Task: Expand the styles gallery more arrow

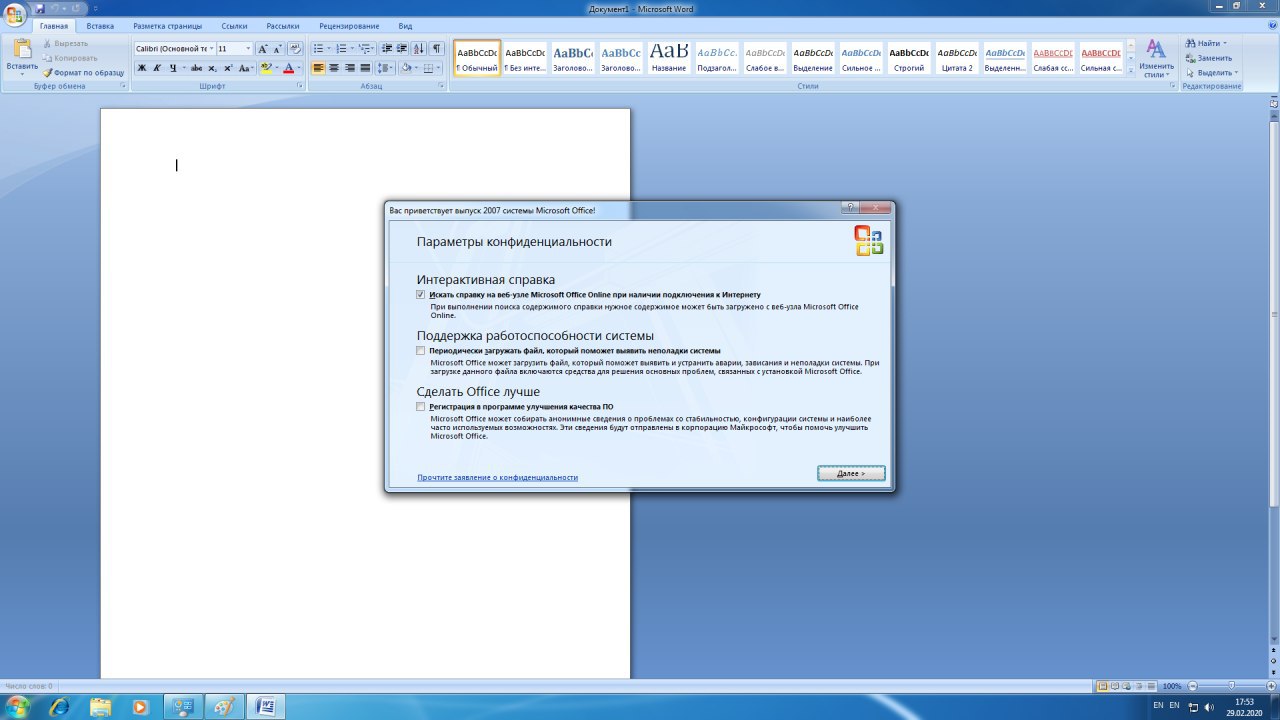Action: 1131,71
